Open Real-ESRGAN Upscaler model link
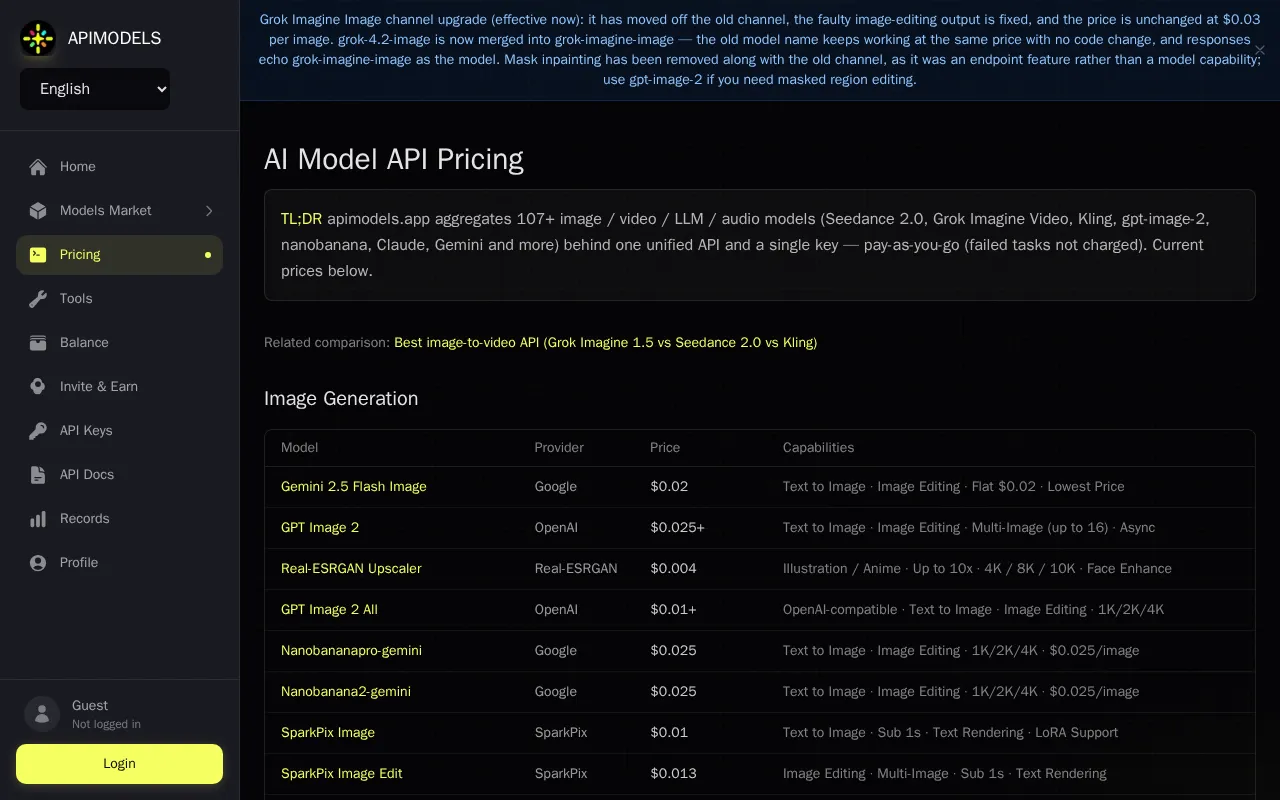 [351, 569]
